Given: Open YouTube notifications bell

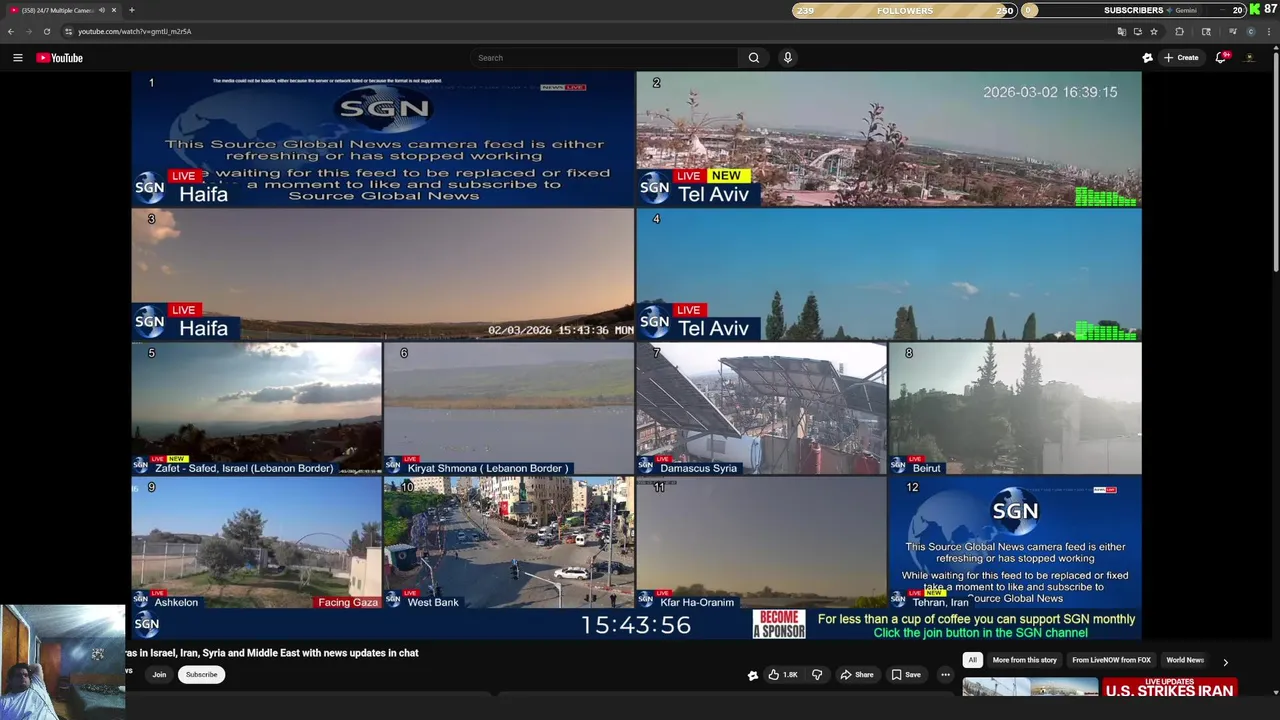Looking at the screenshot, I should click(x=1221, y=58).
